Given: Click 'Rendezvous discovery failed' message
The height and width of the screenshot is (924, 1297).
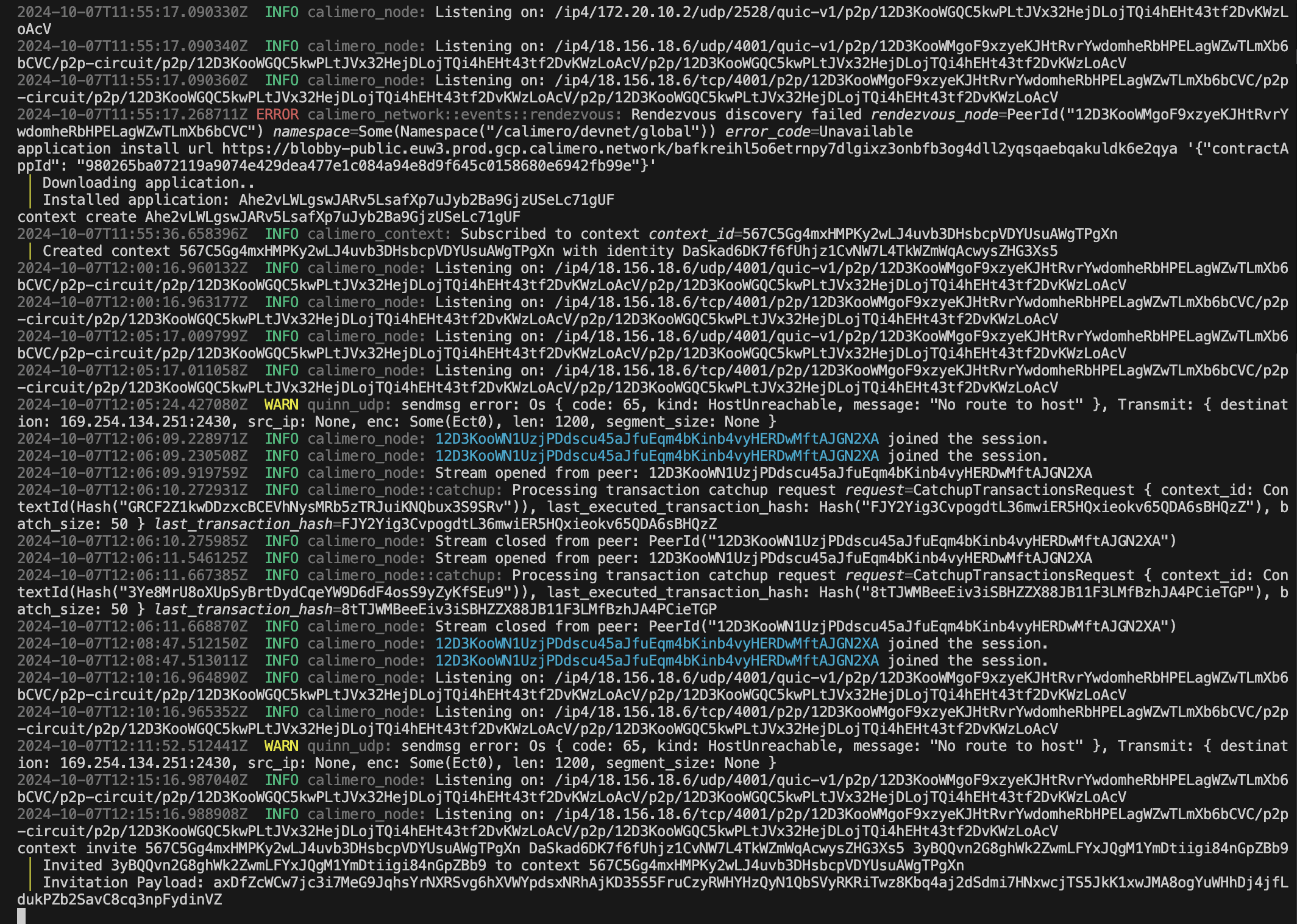Looking at the screenshot, I should 747,115.
